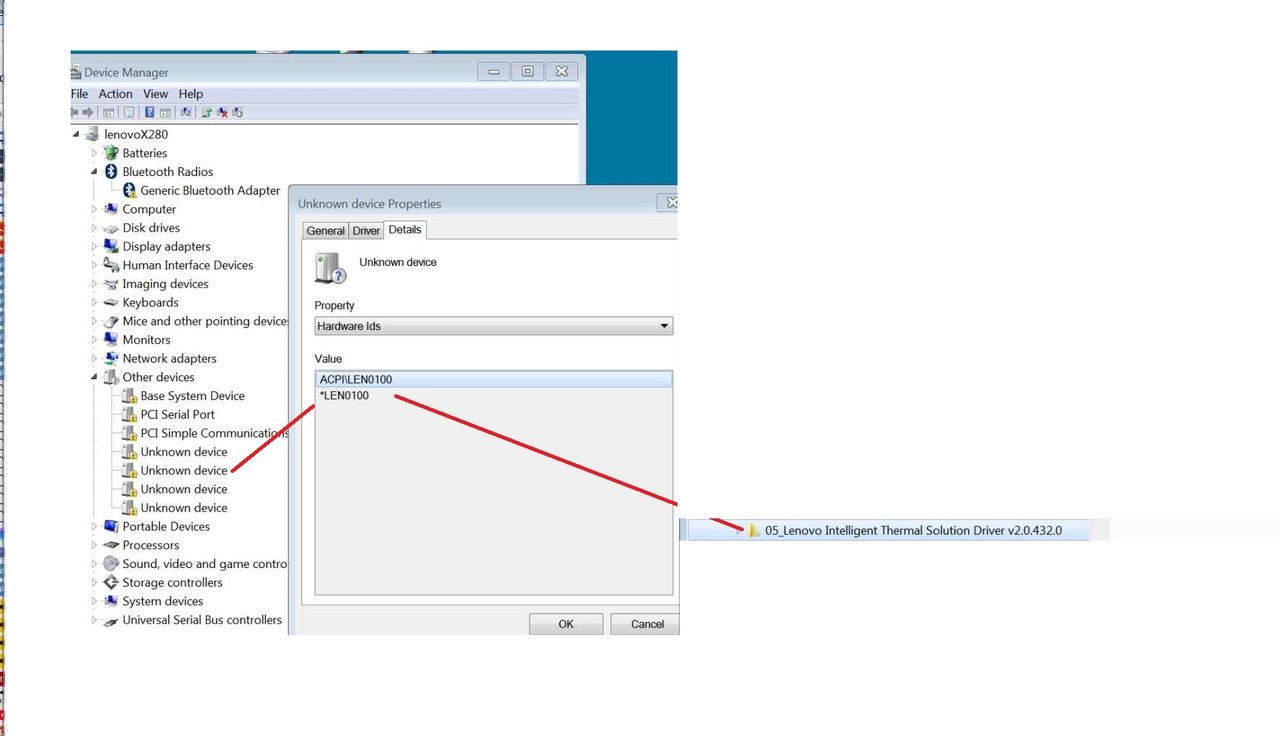The image size is (1280, 736).
Task: Collapse the Bluetooth Radios category
Action: click(x=95, y=172)
